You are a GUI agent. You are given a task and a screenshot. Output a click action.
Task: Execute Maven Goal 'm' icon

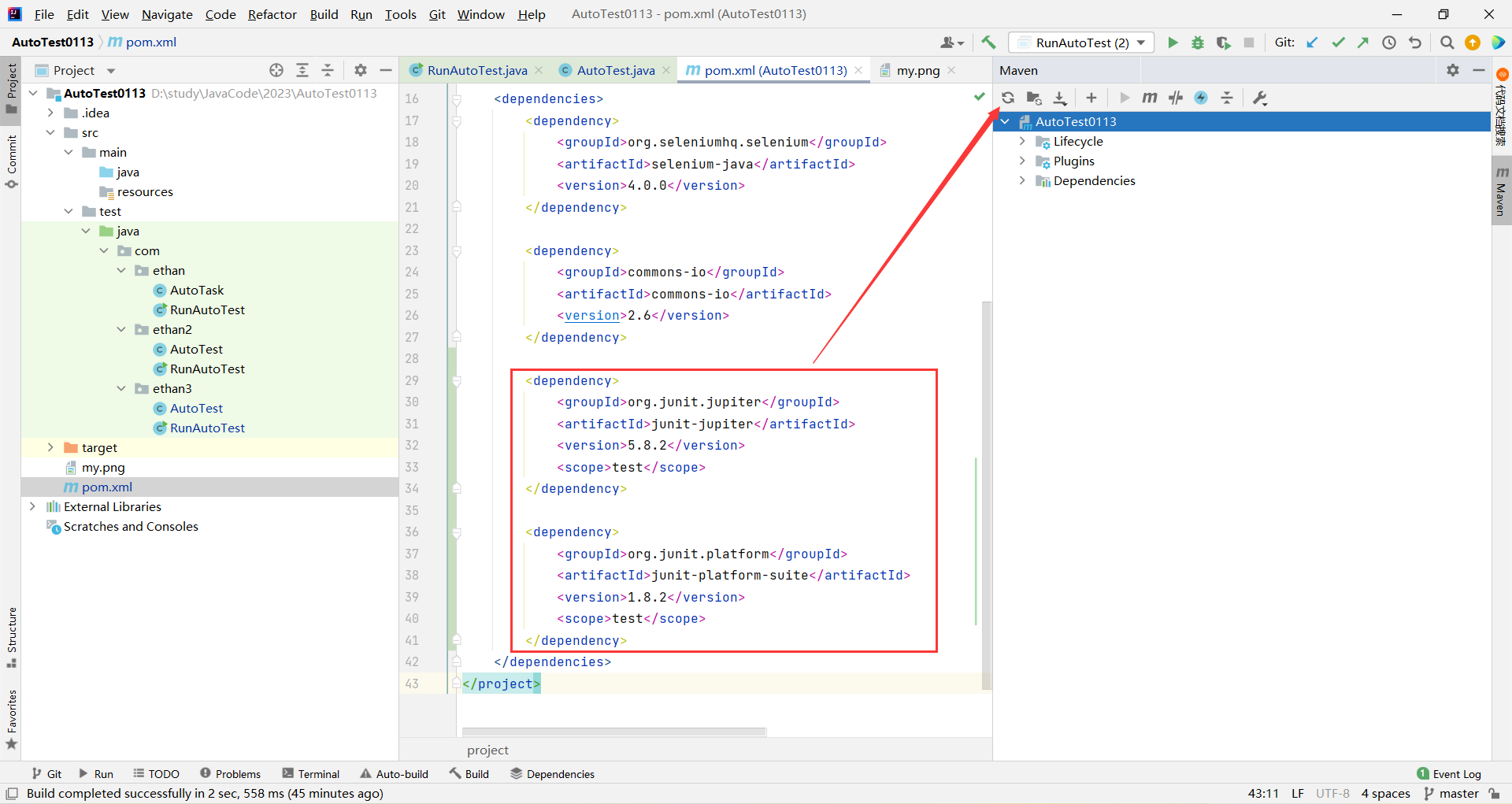click(x=1150, y=98)
